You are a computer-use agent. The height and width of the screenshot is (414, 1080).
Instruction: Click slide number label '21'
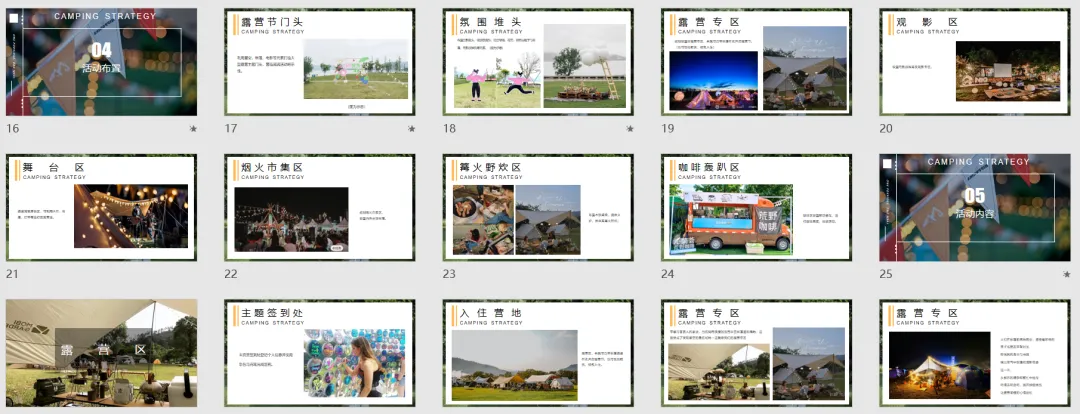tap(12, 274)
